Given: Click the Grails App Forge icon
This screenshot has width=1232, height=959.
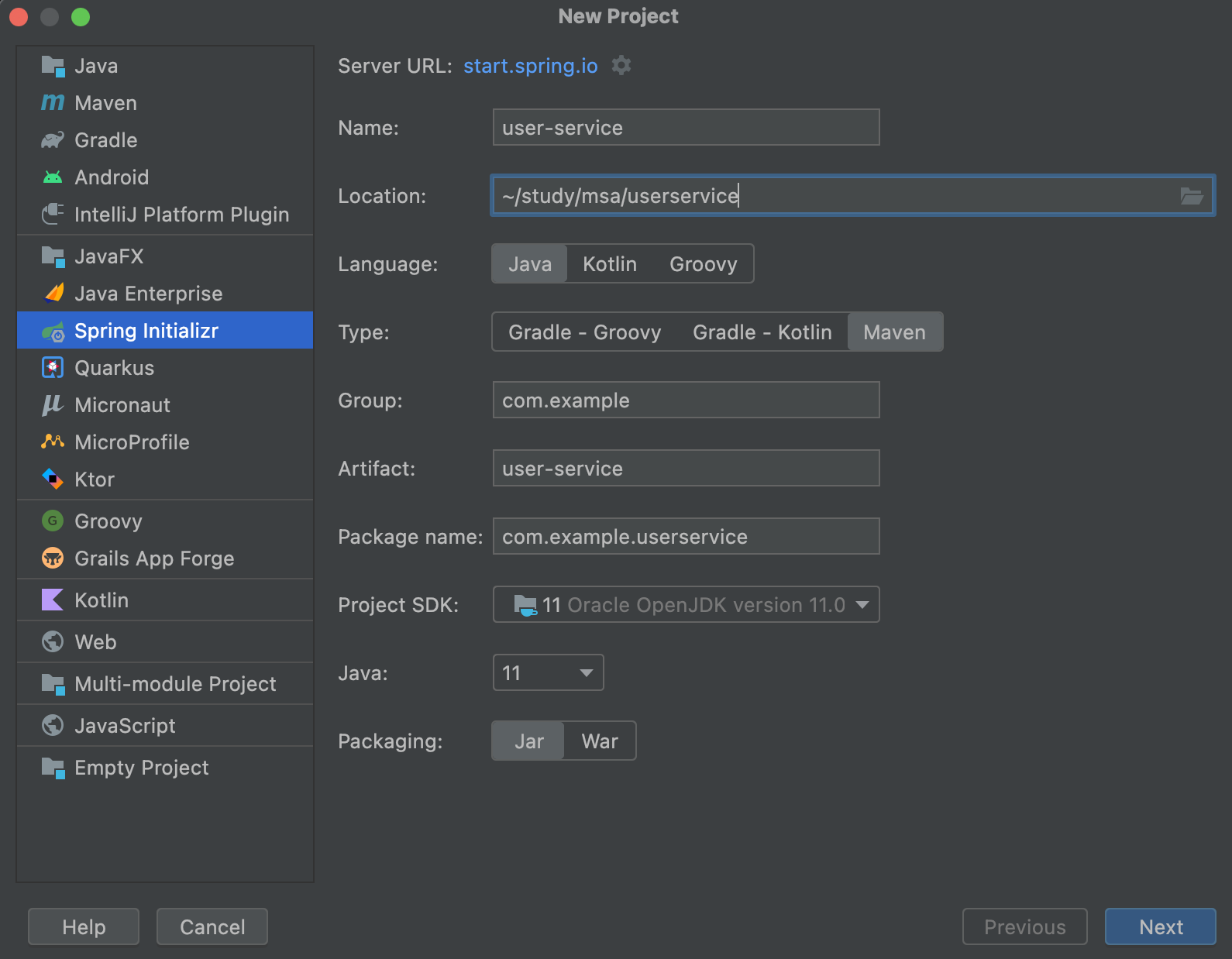Looking at the screenshot, I should coord(53,559).
